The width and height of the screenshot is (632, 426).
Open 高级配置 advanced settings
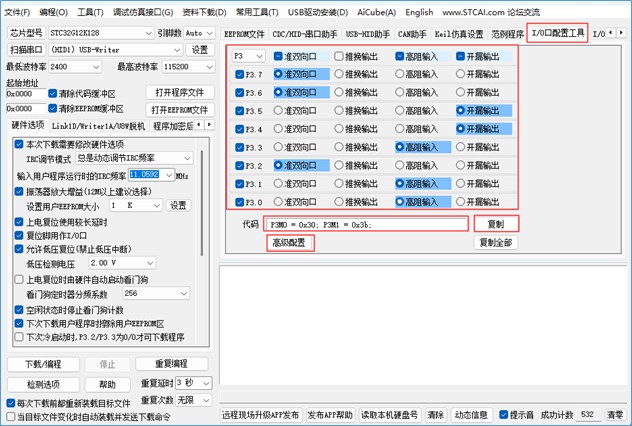click(x=289, y=242)
